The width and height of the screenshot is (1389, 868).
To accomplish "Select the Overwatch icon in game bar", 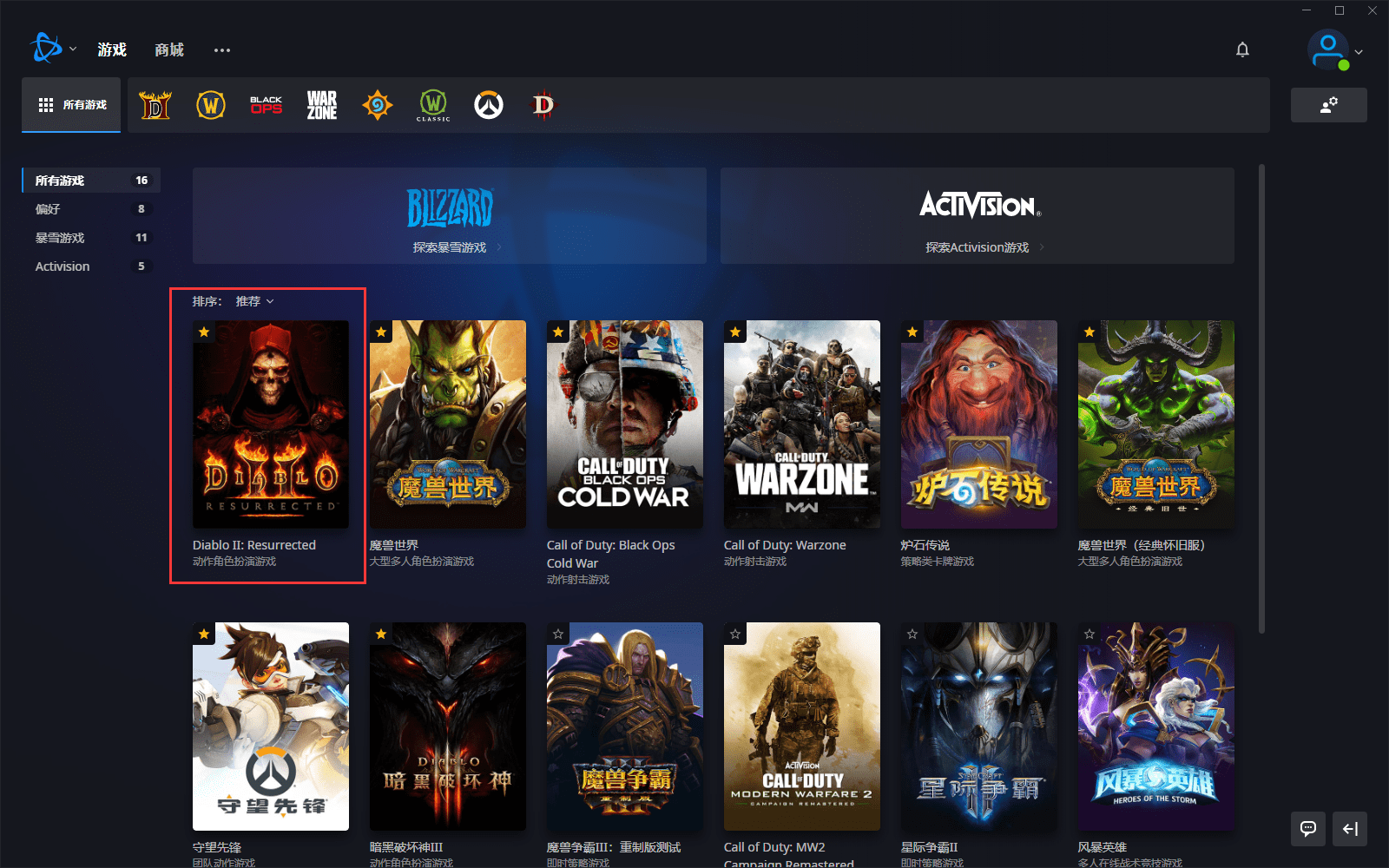I will click(489, 105).
